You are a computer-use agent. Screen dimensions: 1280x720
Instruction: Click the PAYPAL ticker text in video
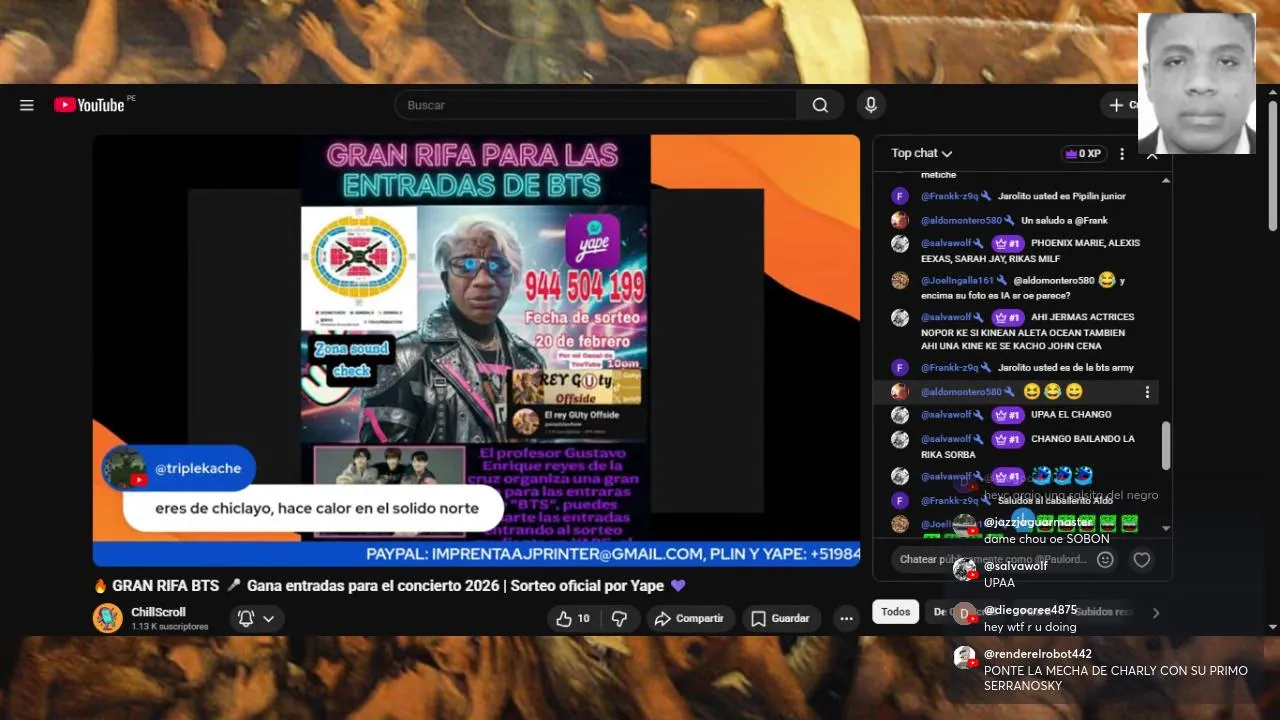612,554
